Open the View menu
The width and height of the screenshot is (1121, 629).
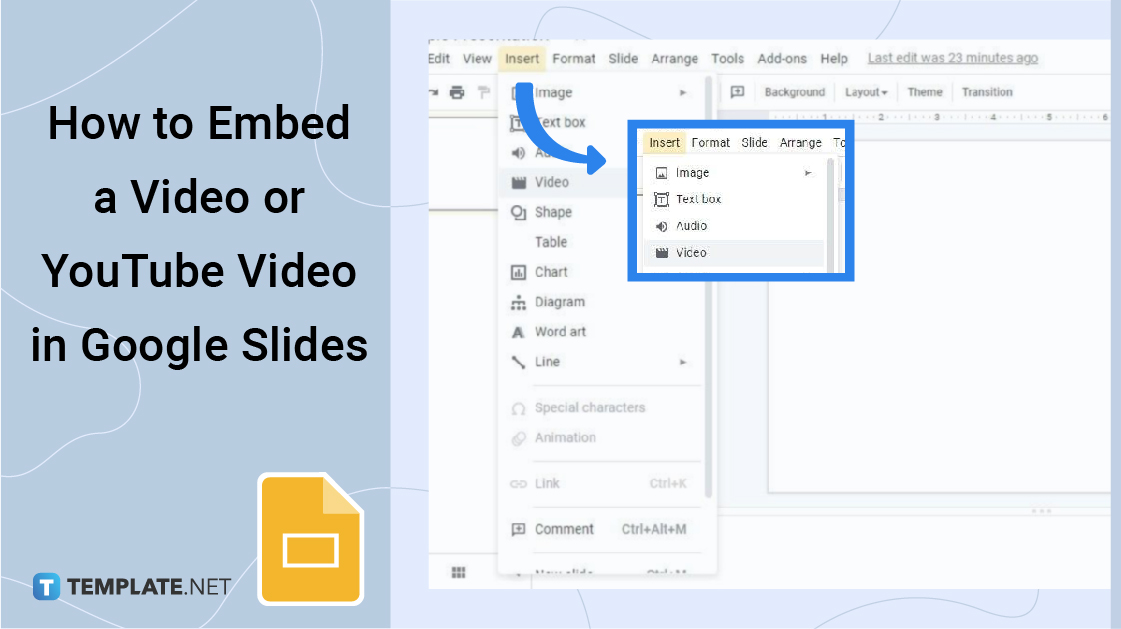pyautogui.click(x=477, y=59)
